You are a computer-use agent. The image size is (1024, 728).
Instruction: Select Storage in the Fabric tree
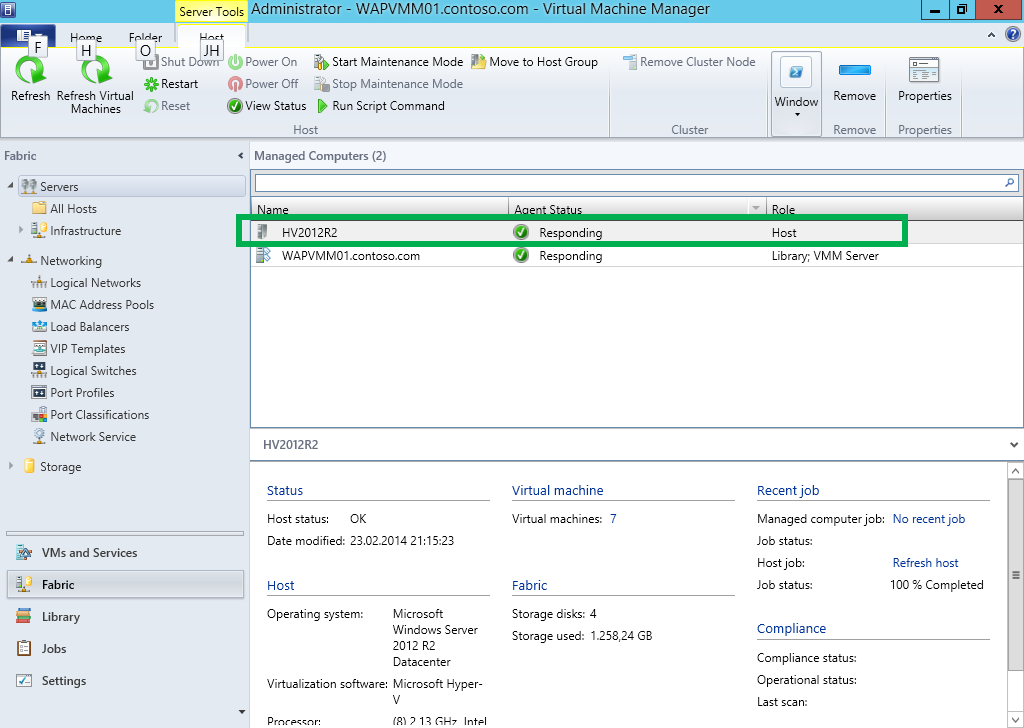(52, 467)
